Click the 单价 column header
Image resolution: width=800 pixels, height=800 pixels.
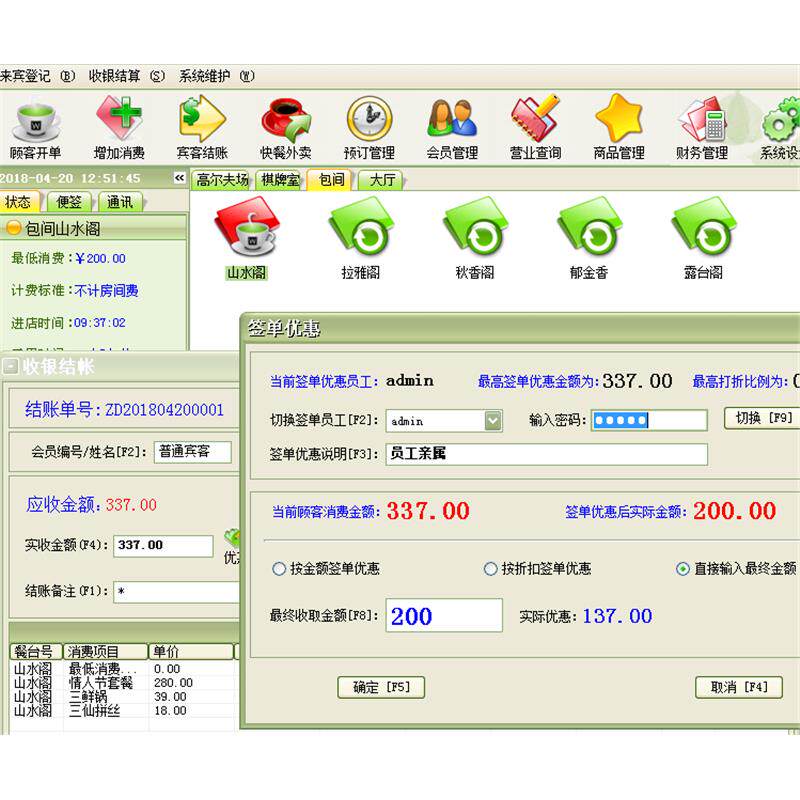(191, 651)
